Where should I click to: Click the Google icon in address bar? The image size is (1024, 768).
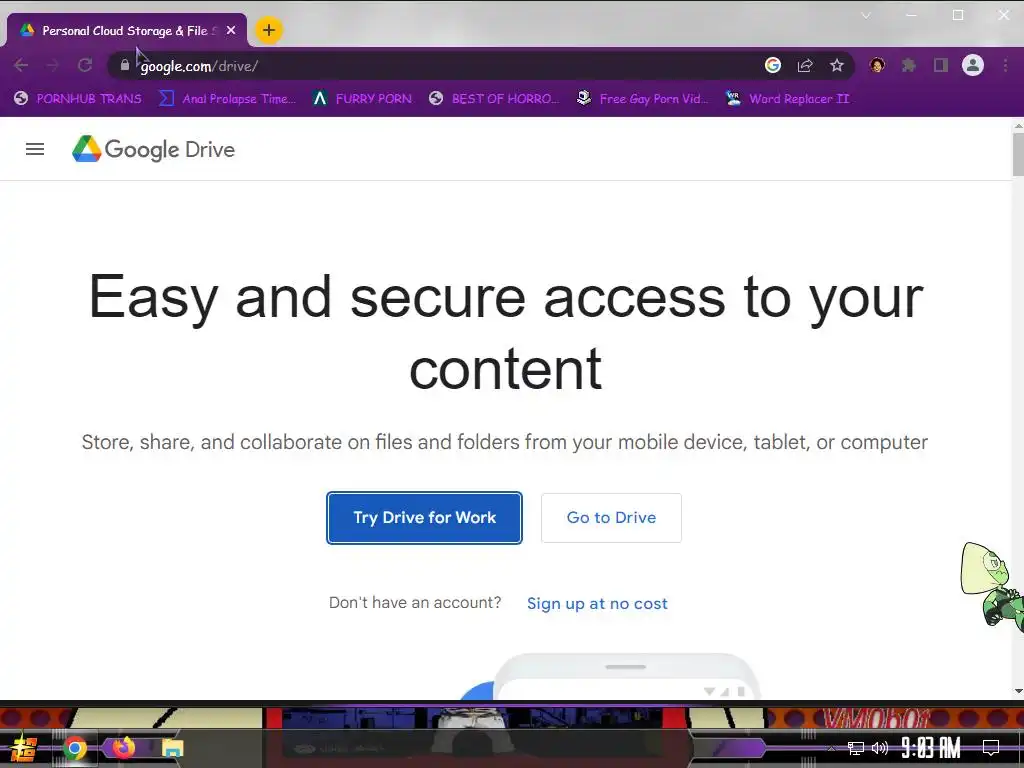[x=773, y=65]
